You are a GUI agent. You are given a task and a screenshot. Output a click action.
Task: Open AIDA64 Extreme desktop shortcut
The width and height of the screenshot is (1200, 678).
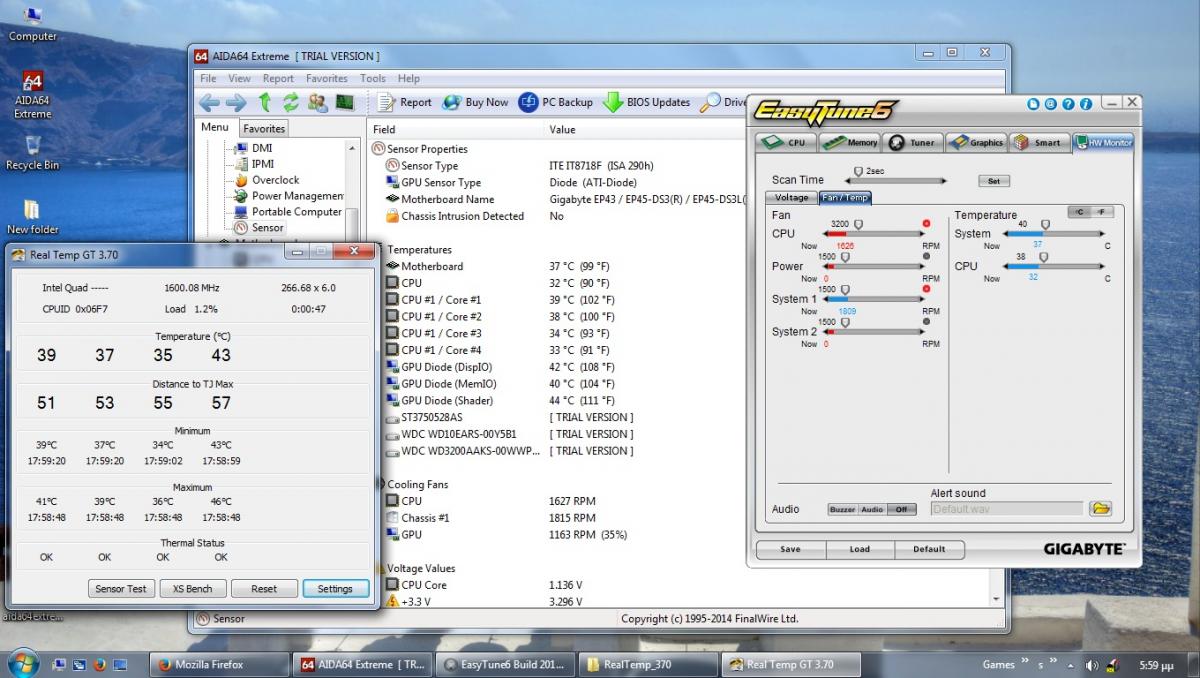coord(32,95)
